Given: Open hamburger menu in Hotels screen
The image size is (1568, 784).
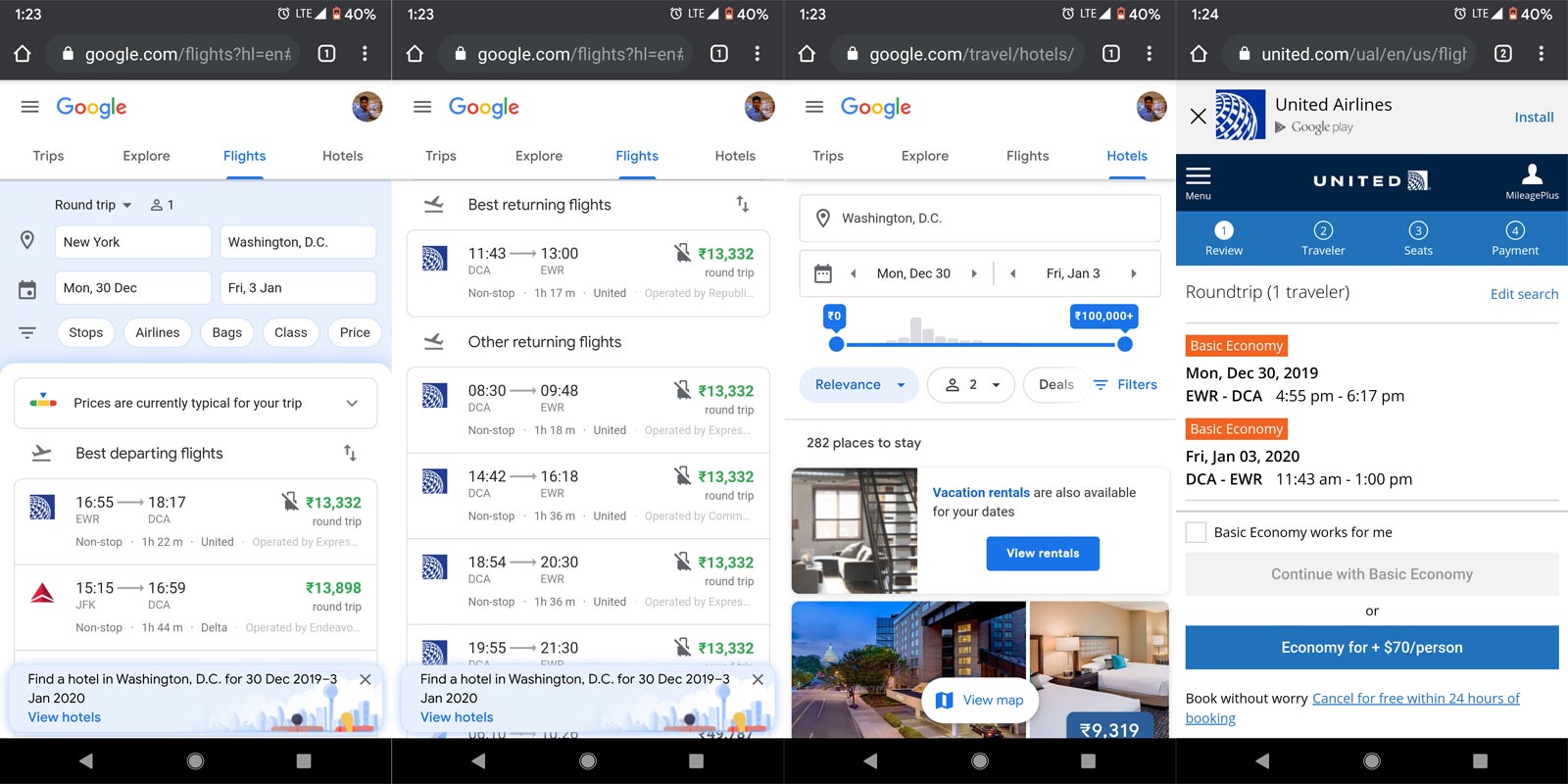Looking at the screenshot, I should [x=814, y=107].
